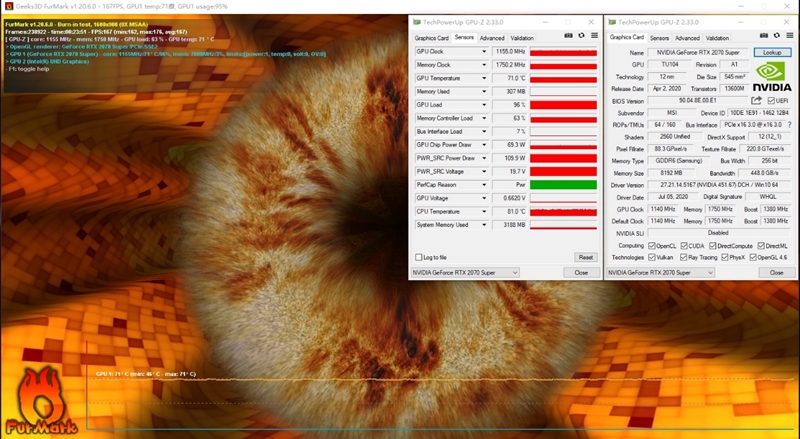Image resolution: width=800 pixels, height=439 pixels.
Task: Click Close button in Sensors window
Action: point(581,273)
